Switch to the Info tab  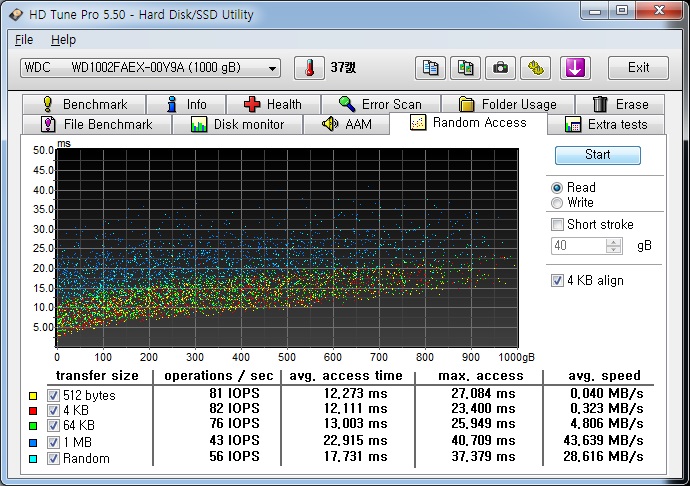point(186,104)
